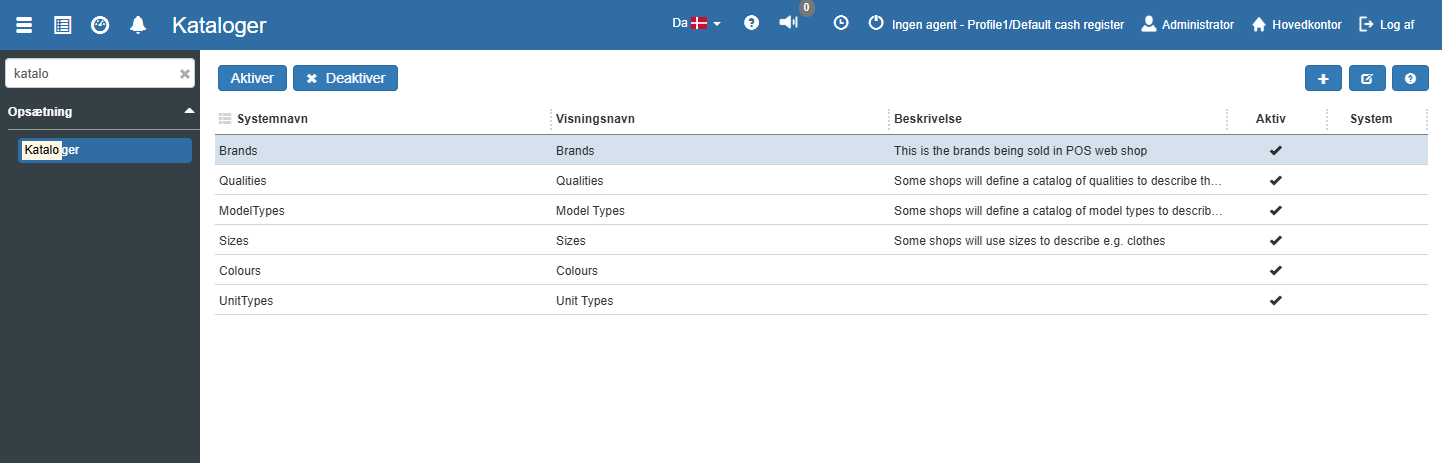Open the help question mark in header
The height and width of the screenshot is (463, 1442).
click(751, 23)
